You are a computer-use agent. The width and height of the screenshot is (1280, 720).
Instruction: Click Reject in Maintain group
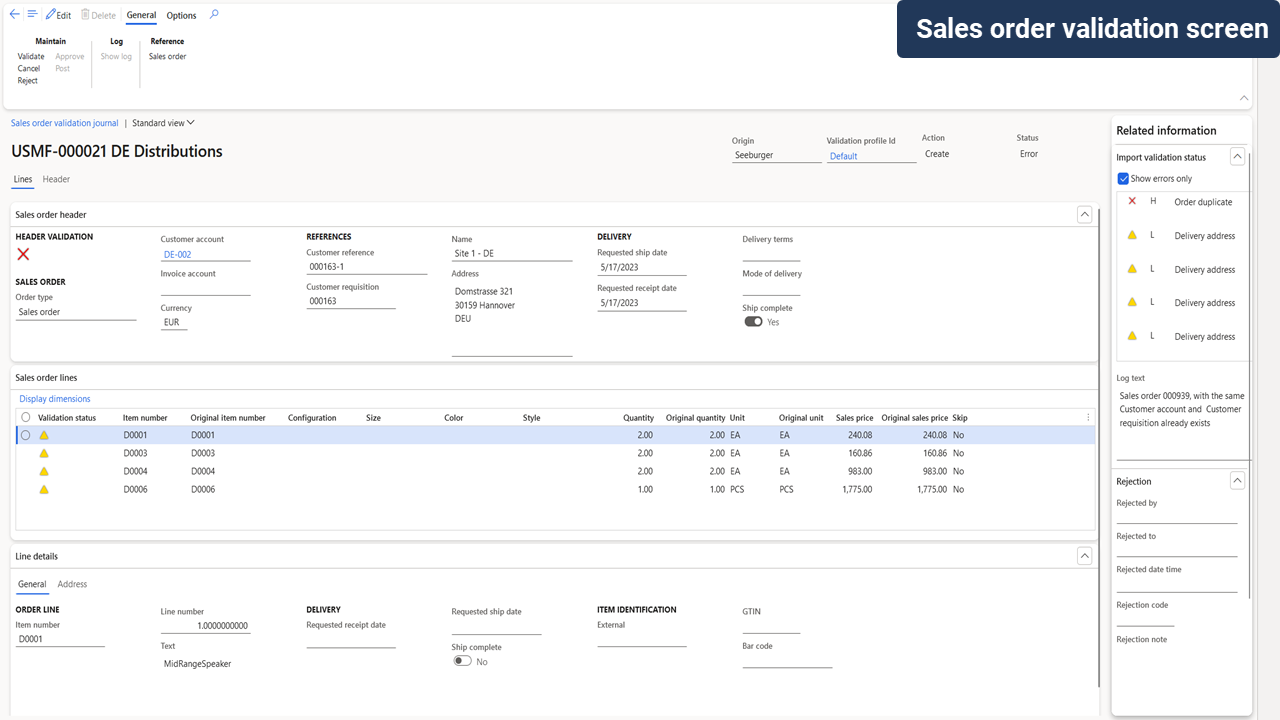28,81
